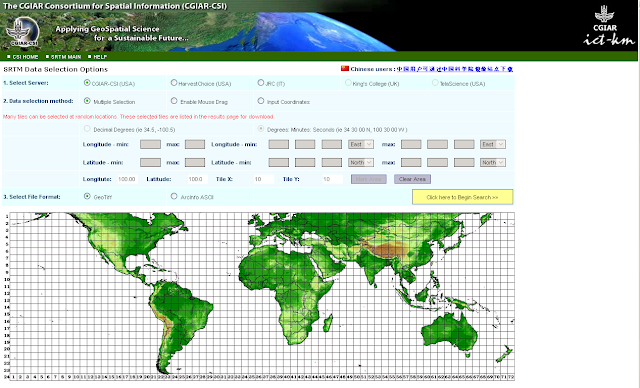Click the red 'Many tiles can be selected' note
This screenshot has width=640, height=388.
click(139, 117)
